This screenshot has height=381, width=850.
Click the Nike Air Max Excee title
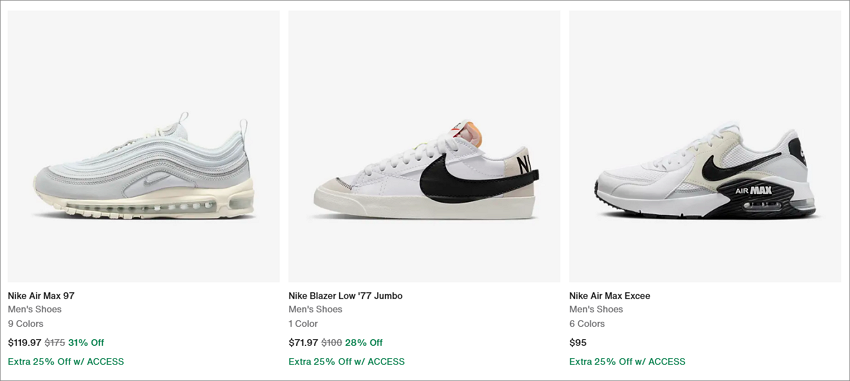coord(610,296)
